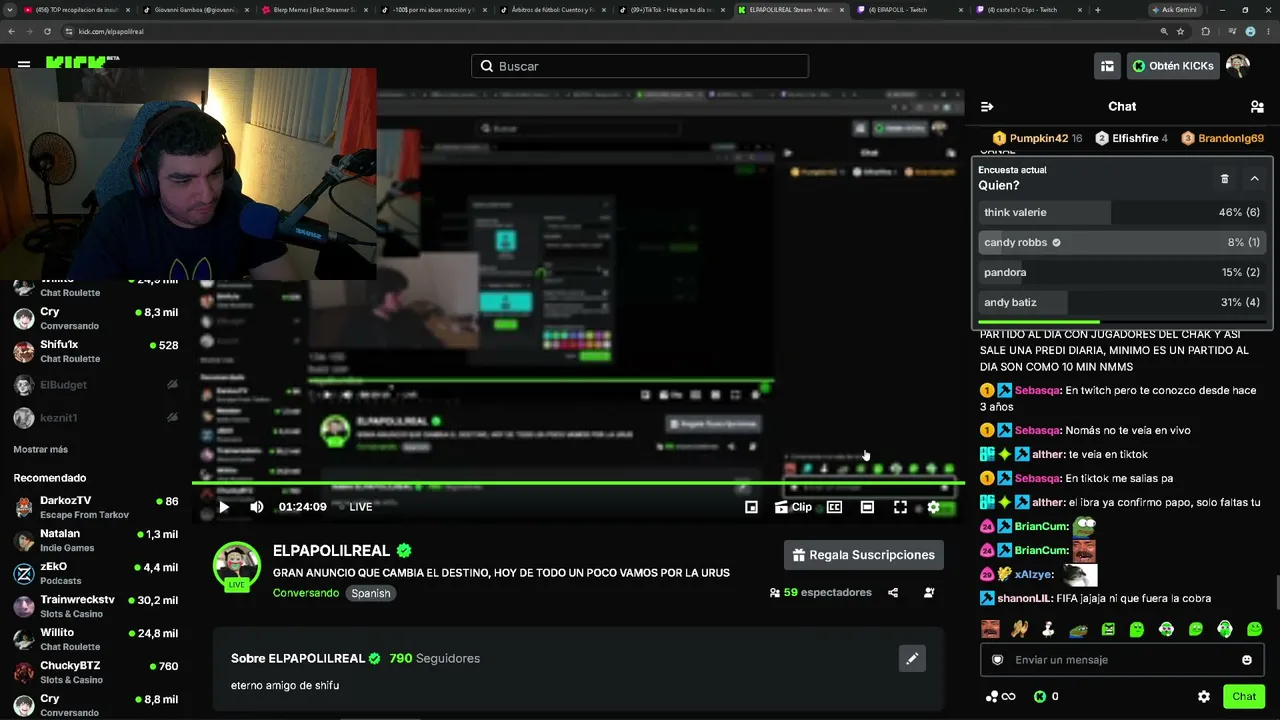Collapse the Quien? poll panel
1280x720 pixels.
tap(1254, 179)
